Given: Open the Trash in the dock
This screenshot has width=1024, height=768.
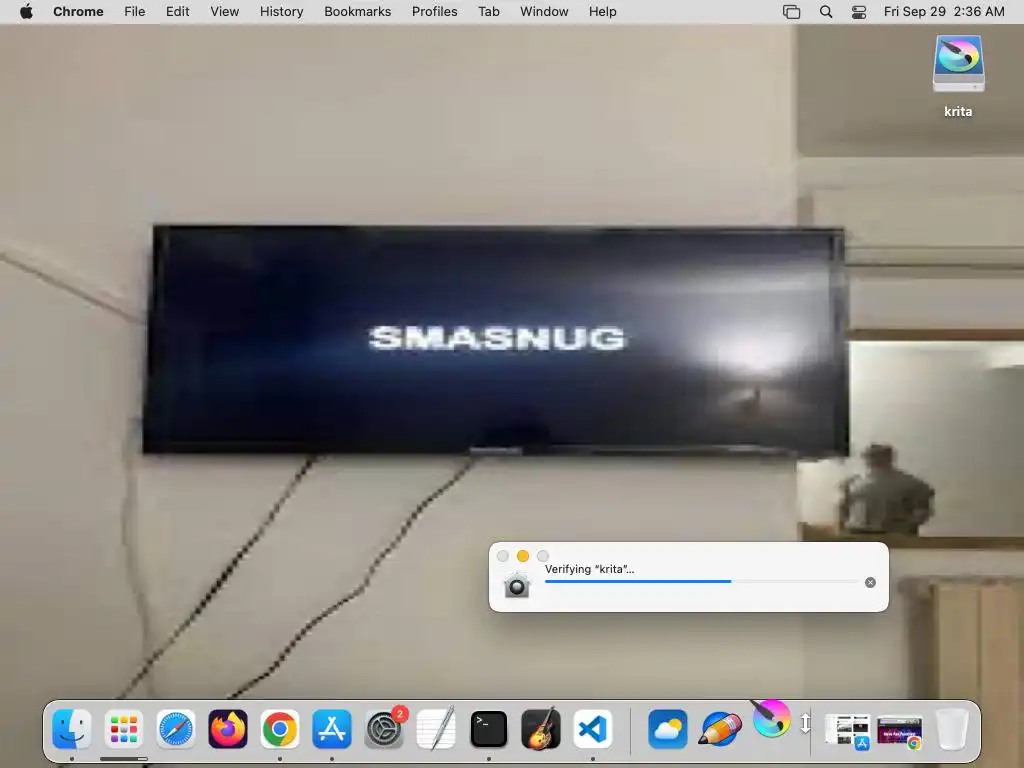Looking at the screenshot, I should click(x=952, y=729).
